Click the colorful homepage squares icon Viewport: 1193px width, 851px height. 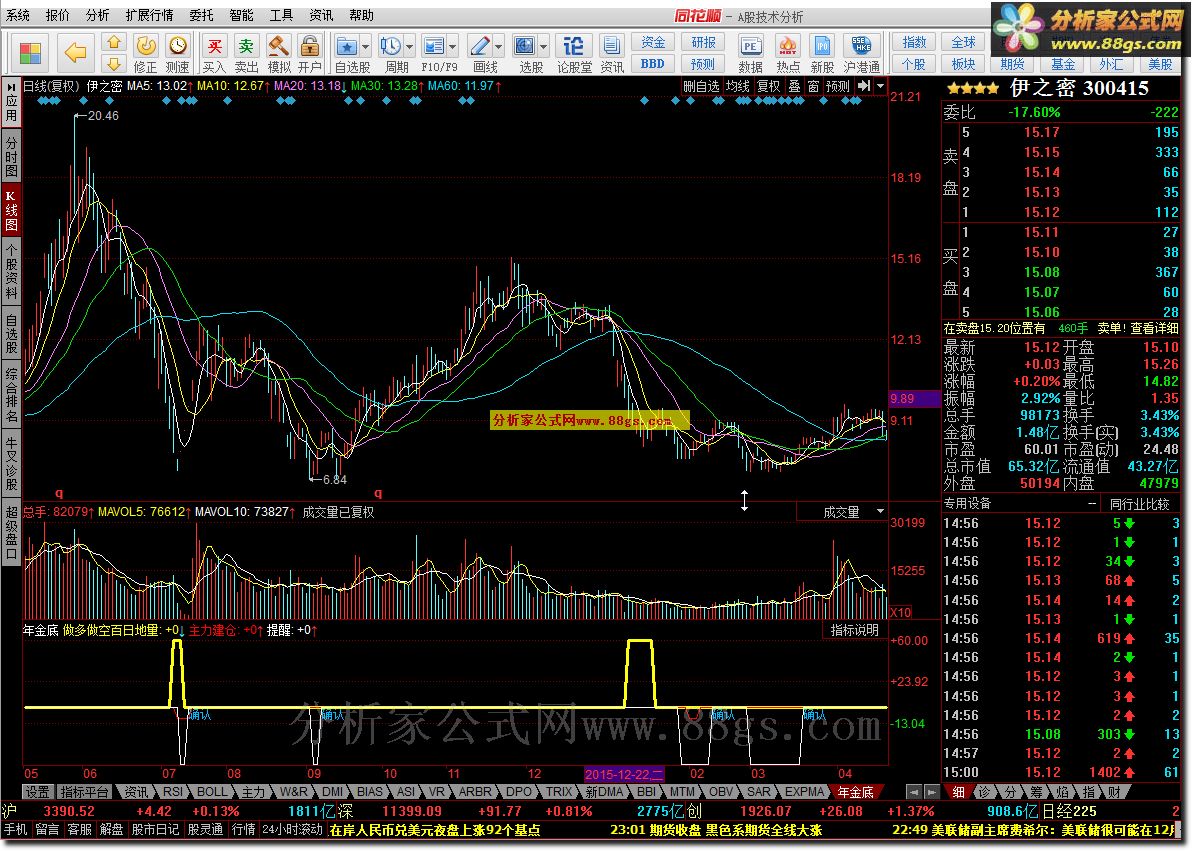[x=30, y=53]
